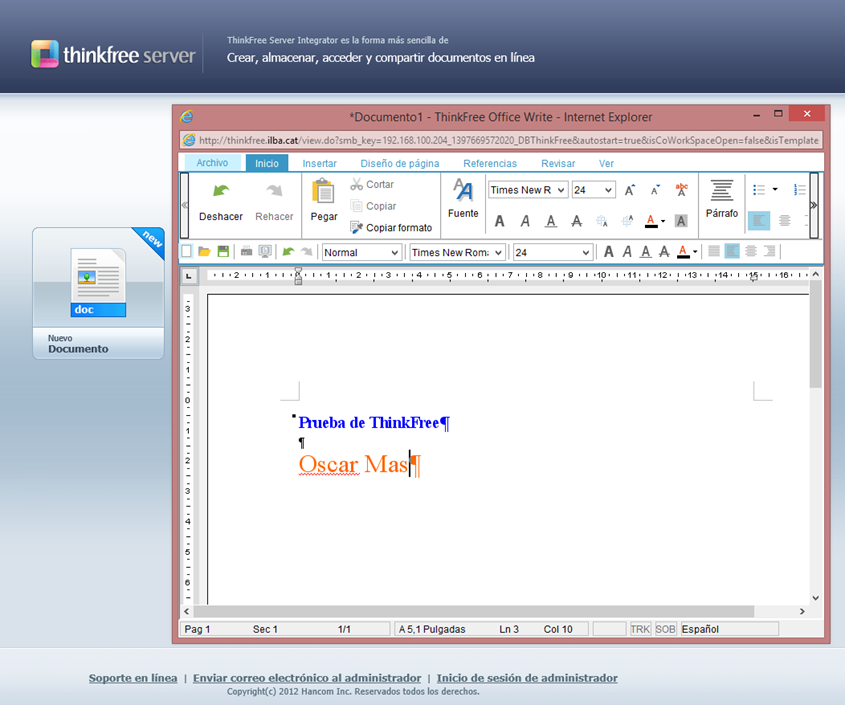Switch to the Revisar tab
Image resolution: width=845 pixels, height=705 pixels.
click(558, 163)
